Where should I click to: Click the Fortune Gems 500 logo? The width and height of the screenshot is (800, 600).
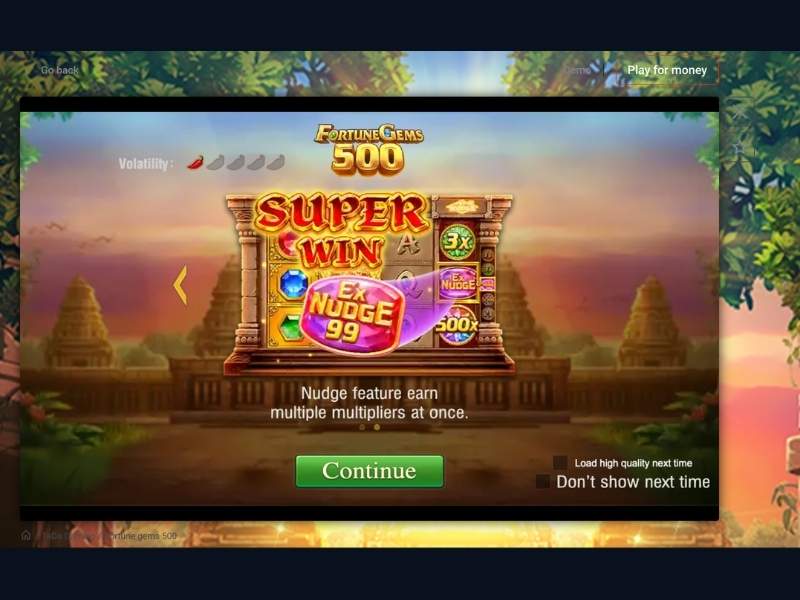point(368,148)
